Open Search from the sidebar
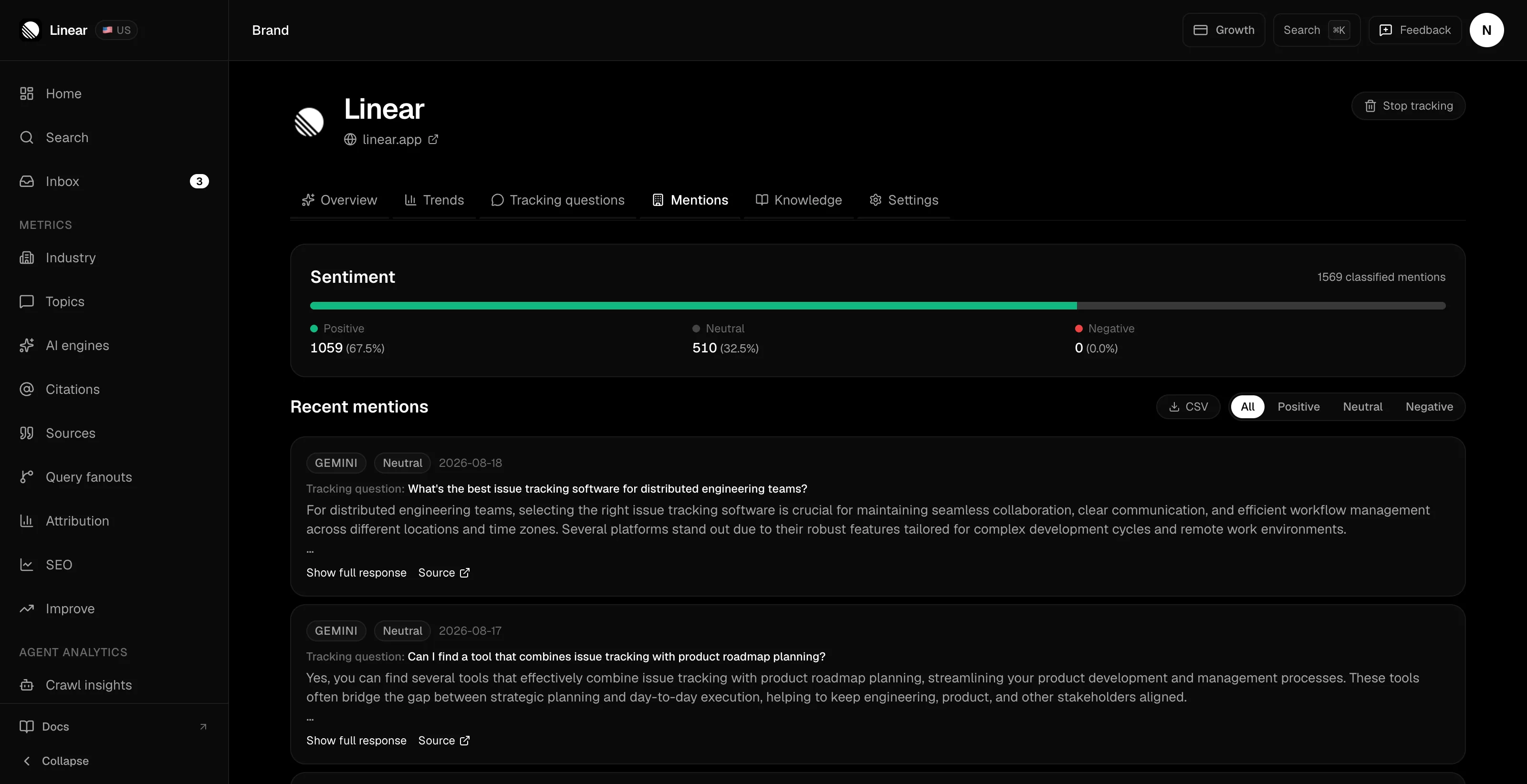Image resolution: width=1527 pixels, height=784 pixels. (x=114, y=137)
